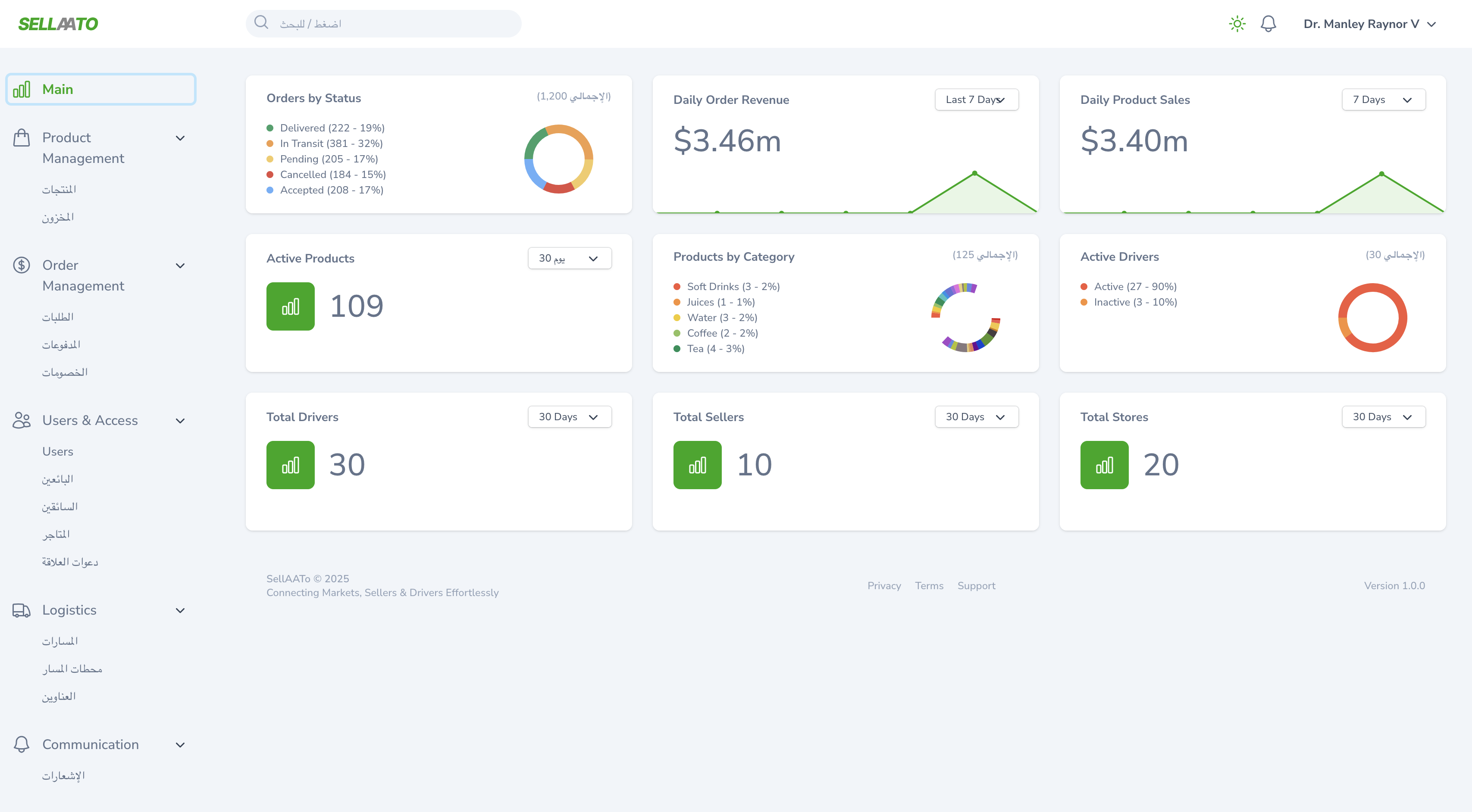Open الإشعارات under Communication

[x=63, y=775]
